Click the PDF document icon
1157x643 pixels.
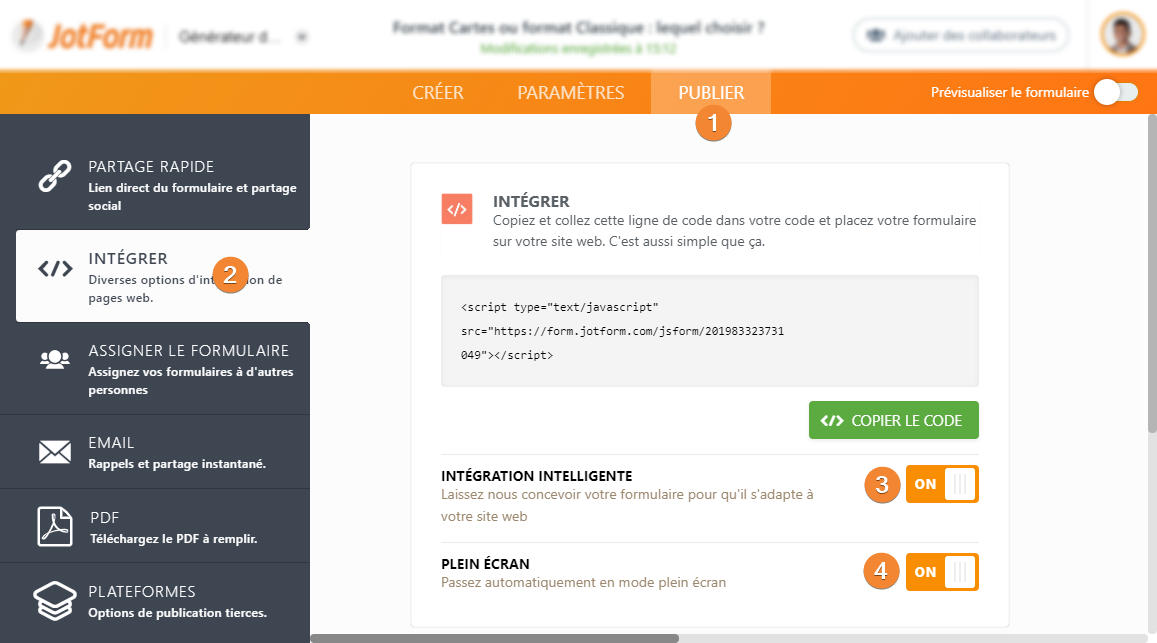coord(55,526)
